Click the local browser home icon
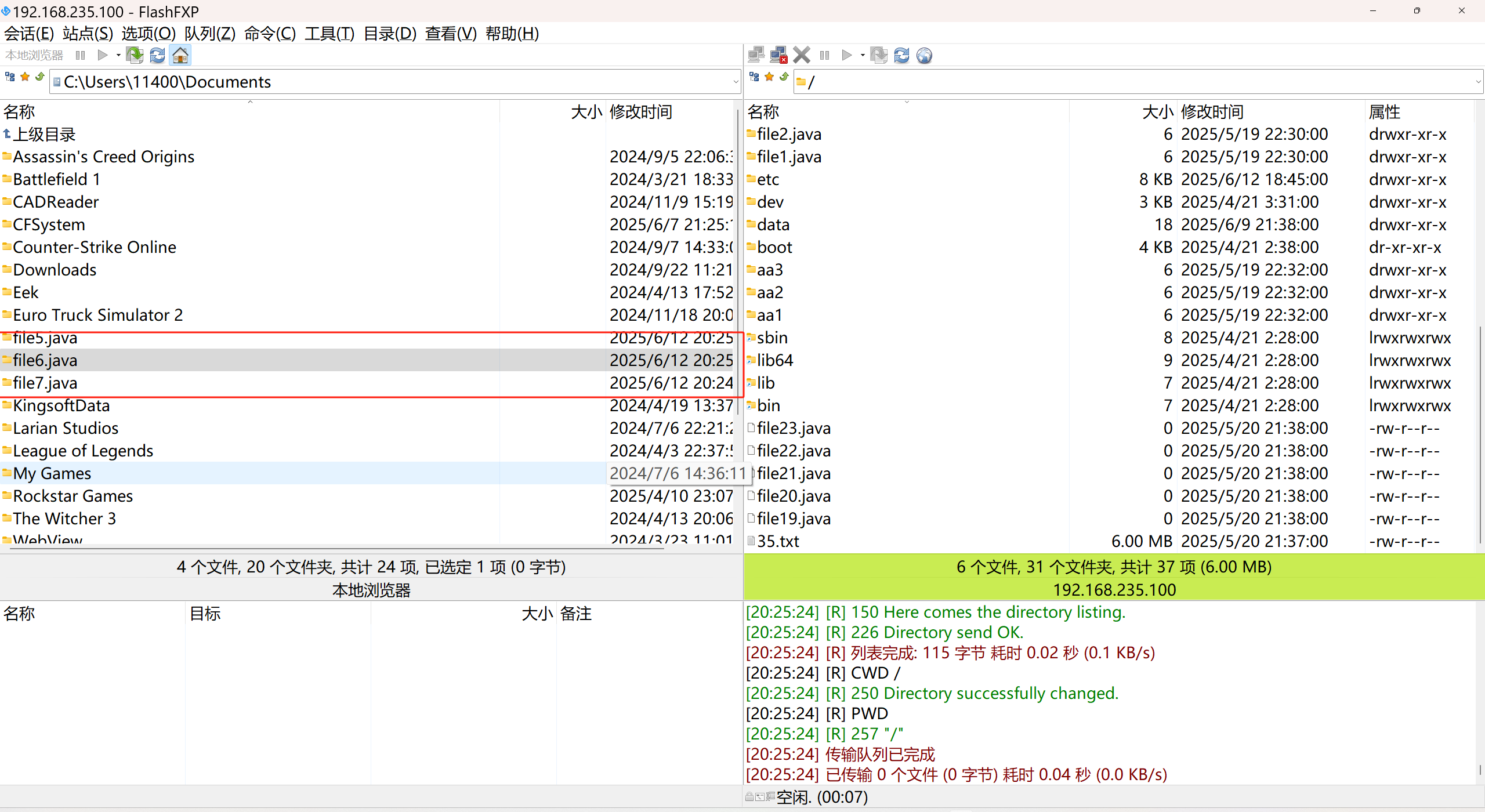The image size is (1485, 812). [x=180, y=55]
